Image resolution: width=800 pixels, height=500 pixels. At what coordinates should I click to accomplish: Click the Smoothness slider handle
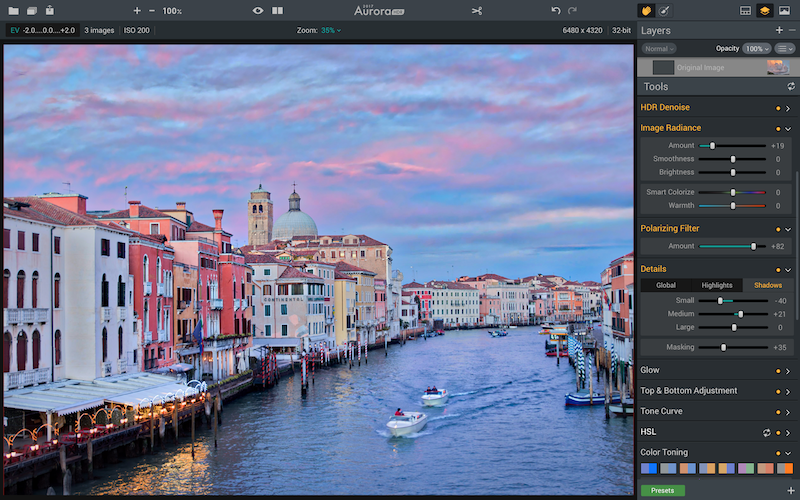tap(733, 159)
